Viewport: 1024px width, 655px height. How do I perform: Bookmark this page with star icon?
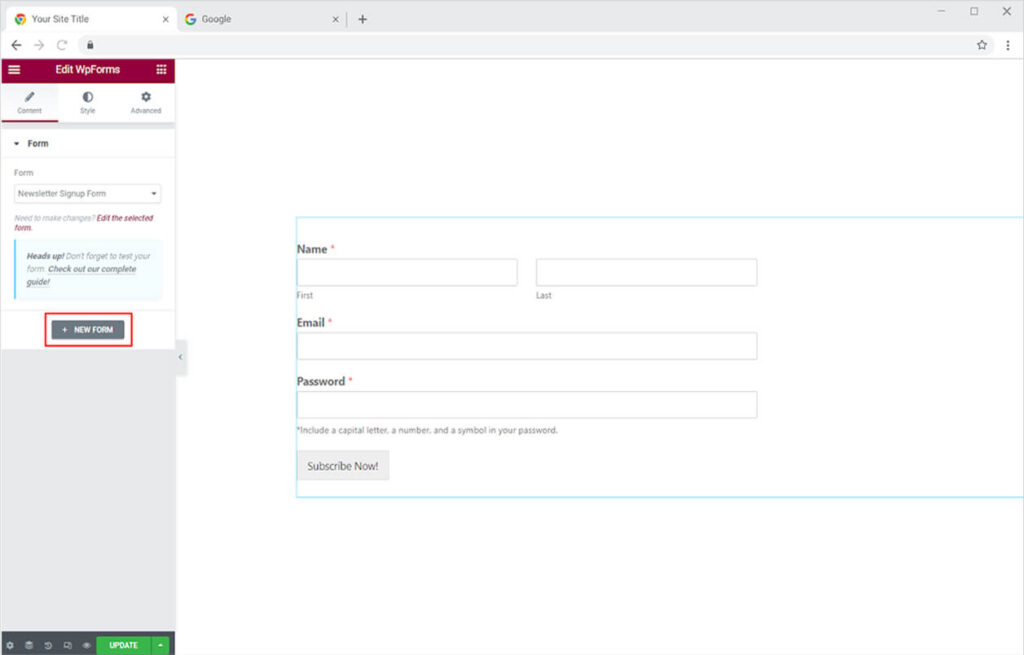(x=982, y=45)
